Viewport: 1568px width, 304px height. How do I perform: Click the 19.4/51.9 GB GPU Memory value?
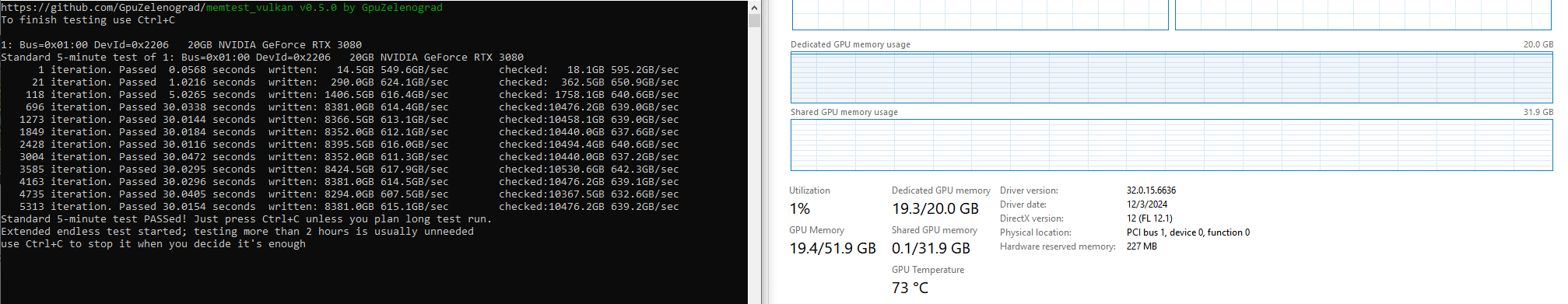[x=833, y=248]
